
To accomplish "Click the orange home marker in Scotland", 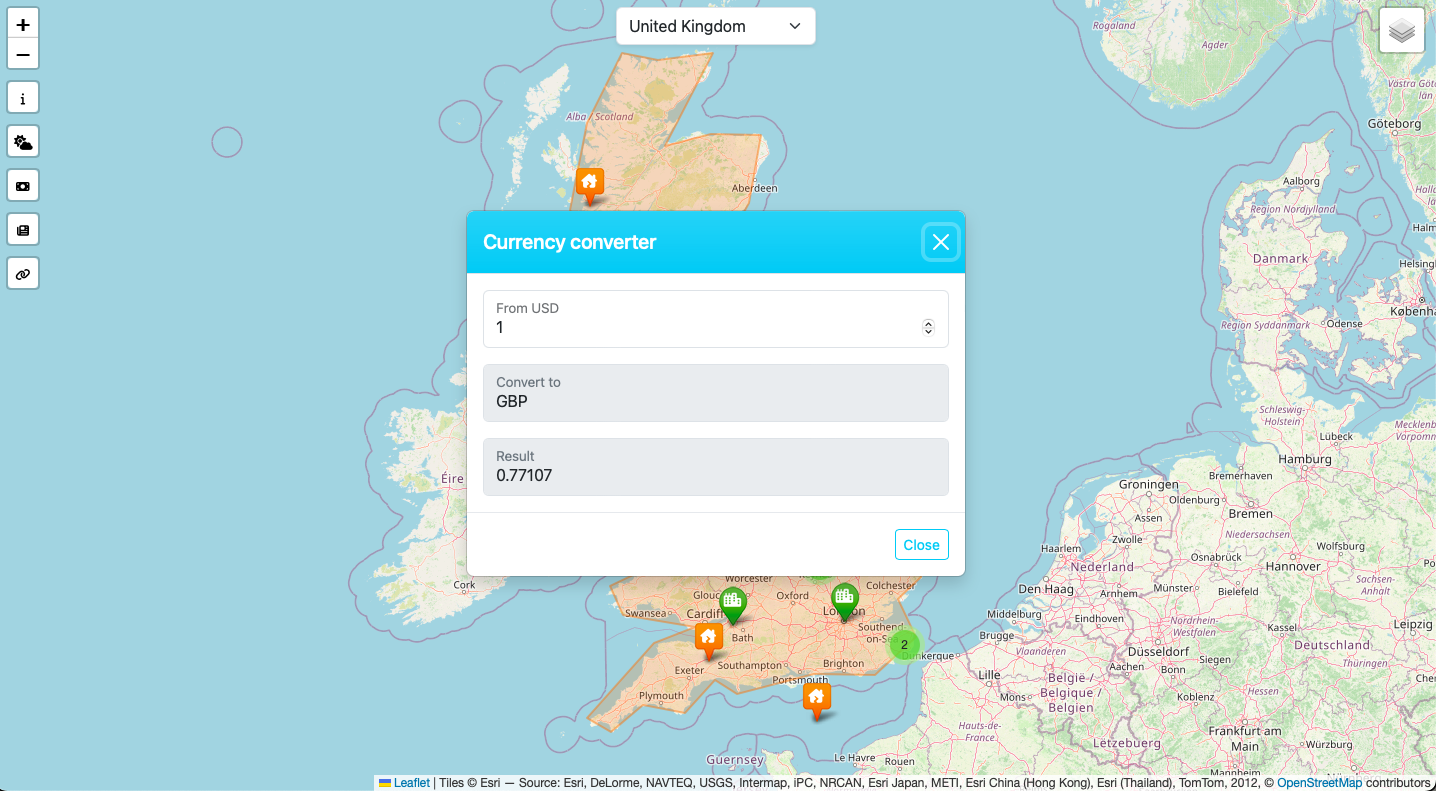I will tap(589, 183).
